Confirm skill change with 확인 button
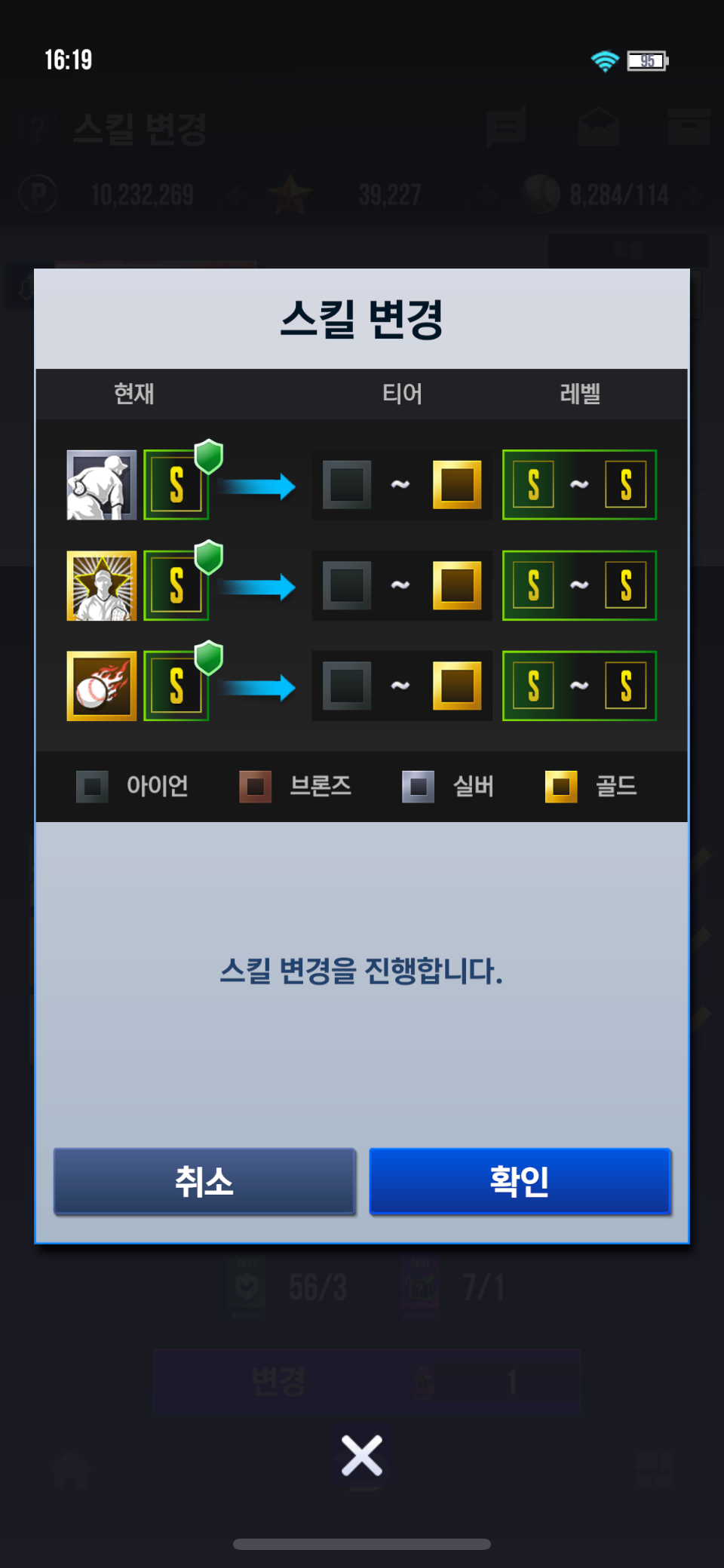The image size is (724, 1568). pos(520,1181)
